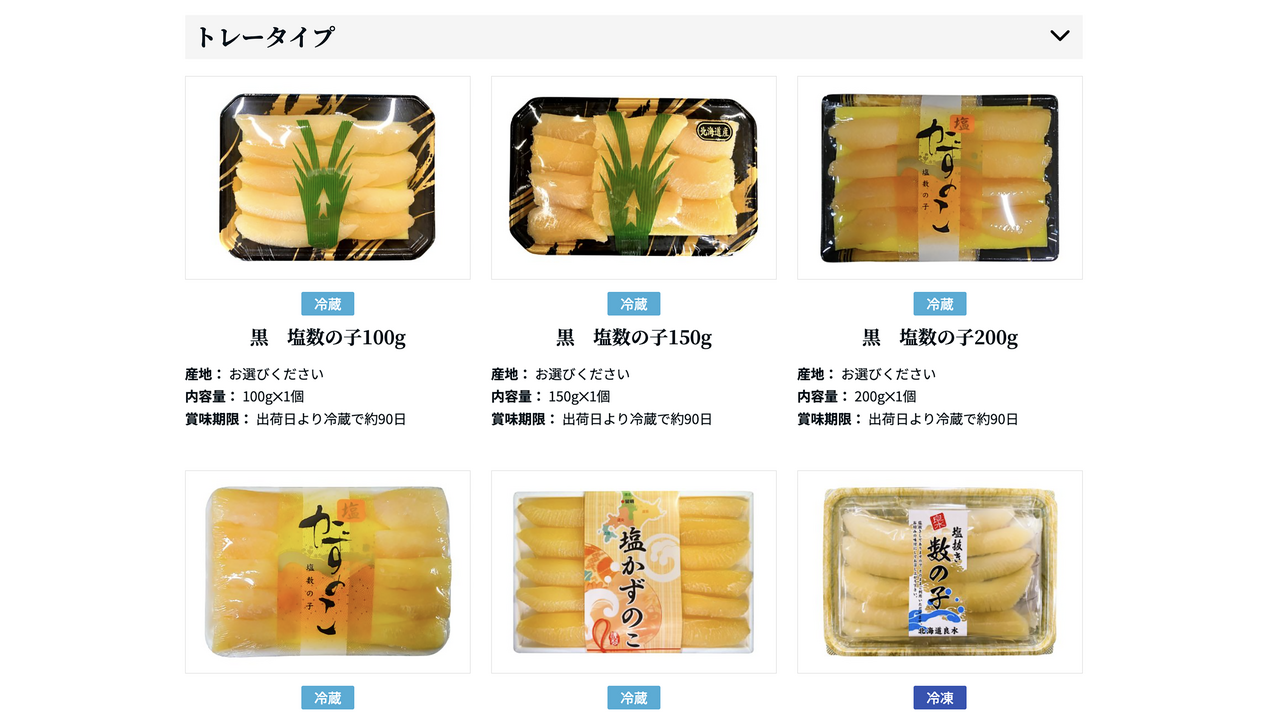1280x720 pixels.
Task: Click 産地 お選びください under 塩数の子150g
Action: pos(560,374)
